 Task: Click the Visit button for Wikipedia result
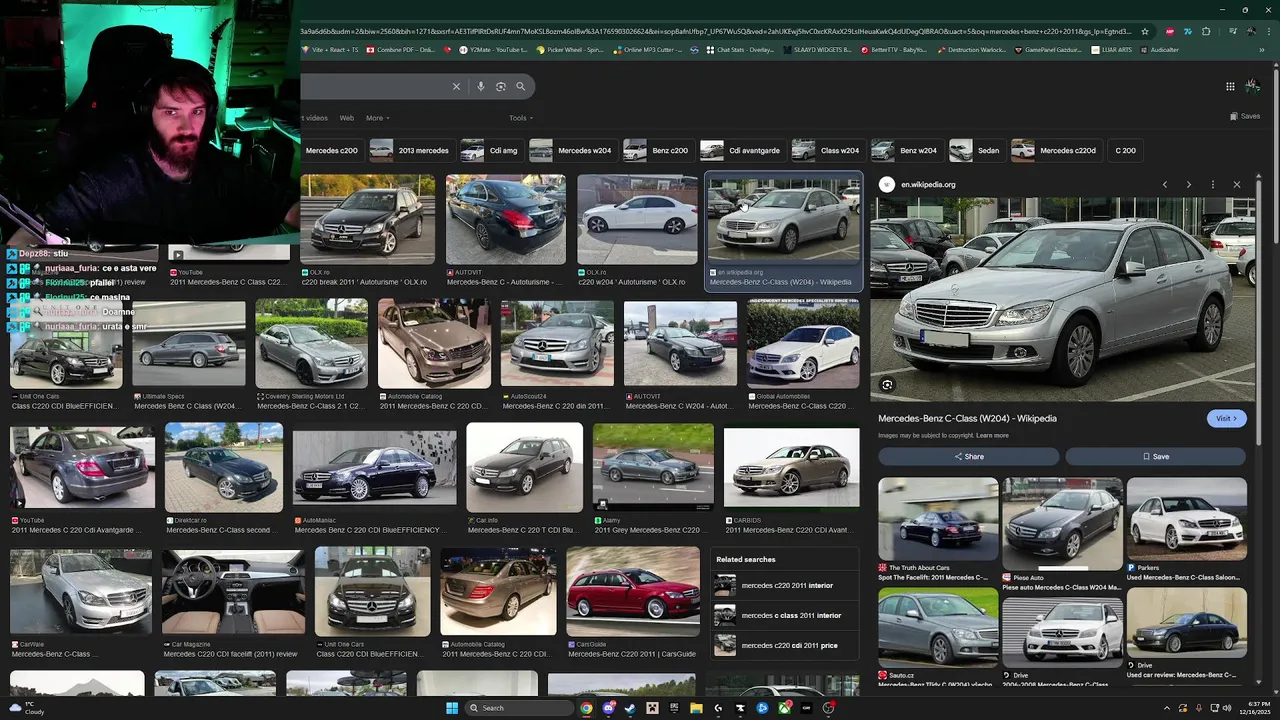click(1226, 418)
